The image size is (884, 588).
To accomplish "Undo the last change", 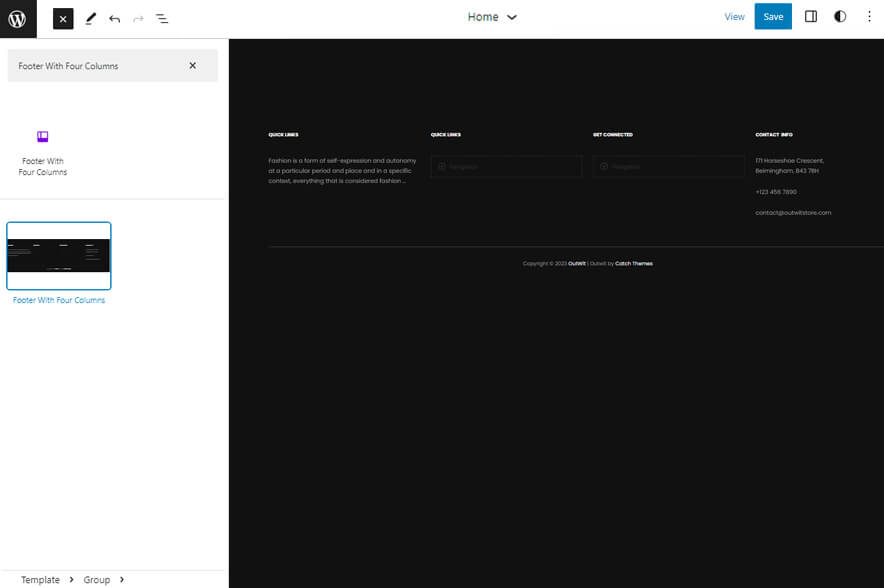I will pyautogui.click(x=114, y=18).
